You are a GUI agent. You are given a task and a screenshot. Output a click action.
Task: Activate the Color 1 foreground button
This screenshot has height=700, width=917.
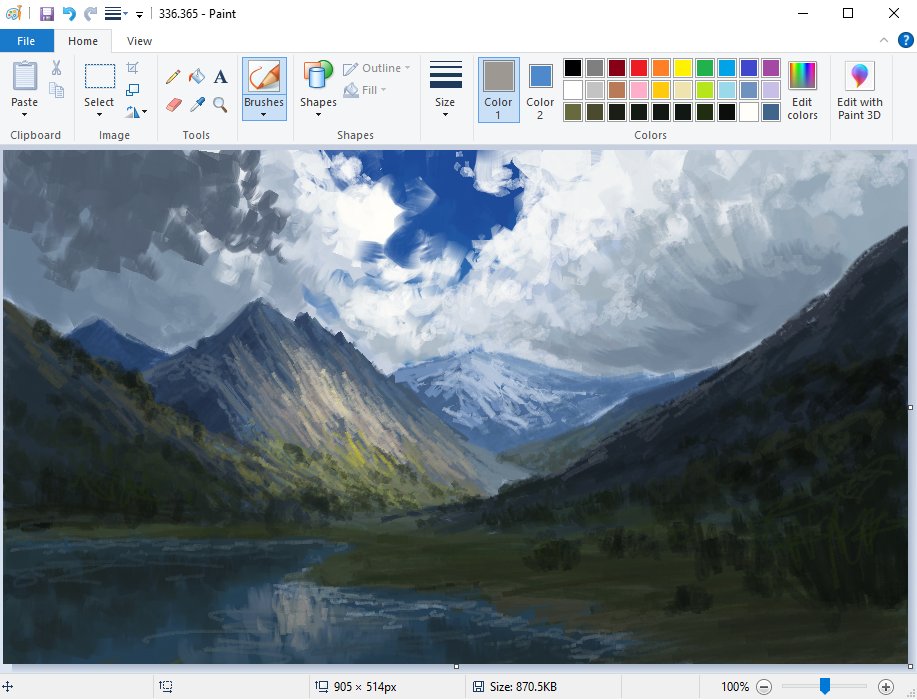tap(498, 89)
